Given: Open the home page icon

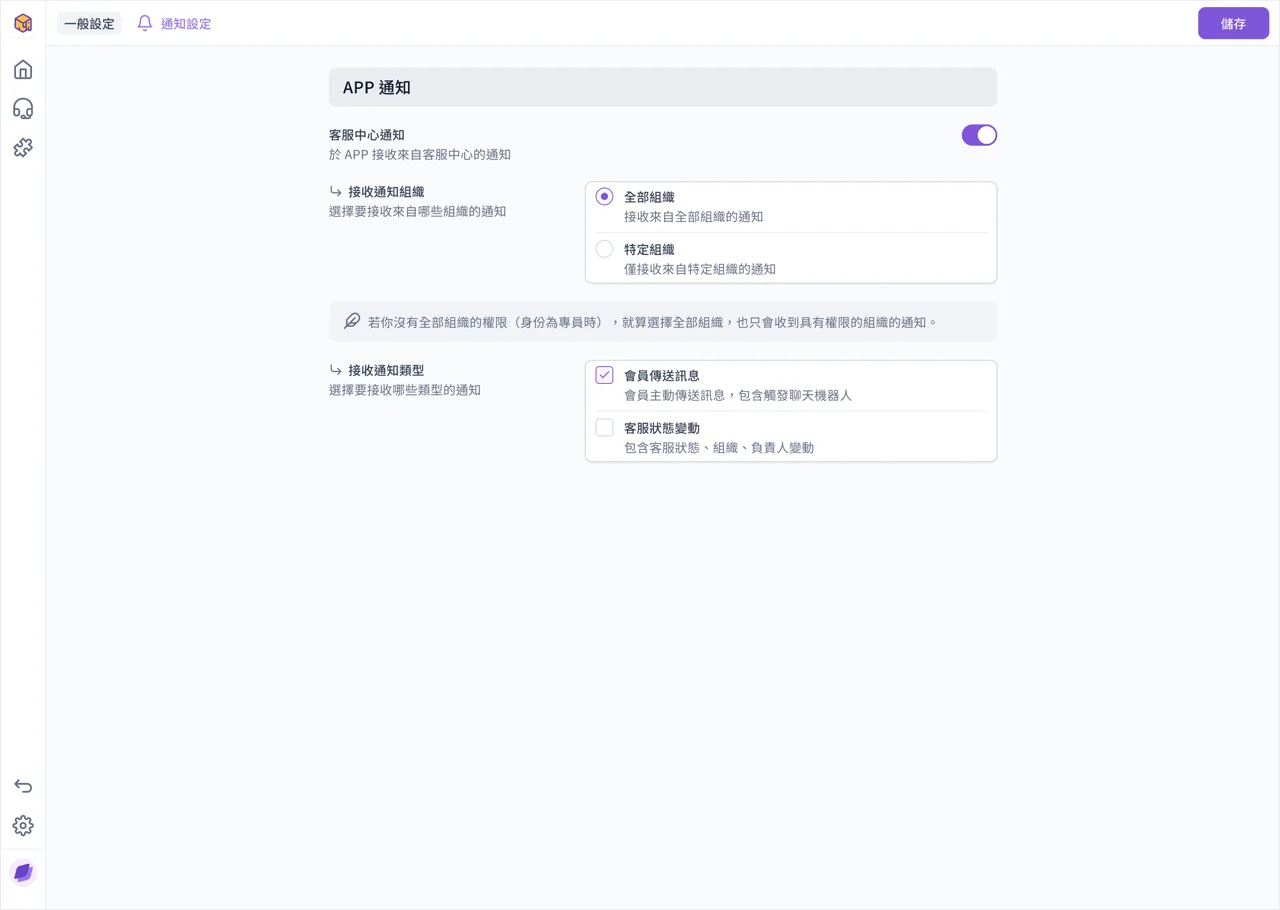Looking at the screenshot, I should coord(23,69).
